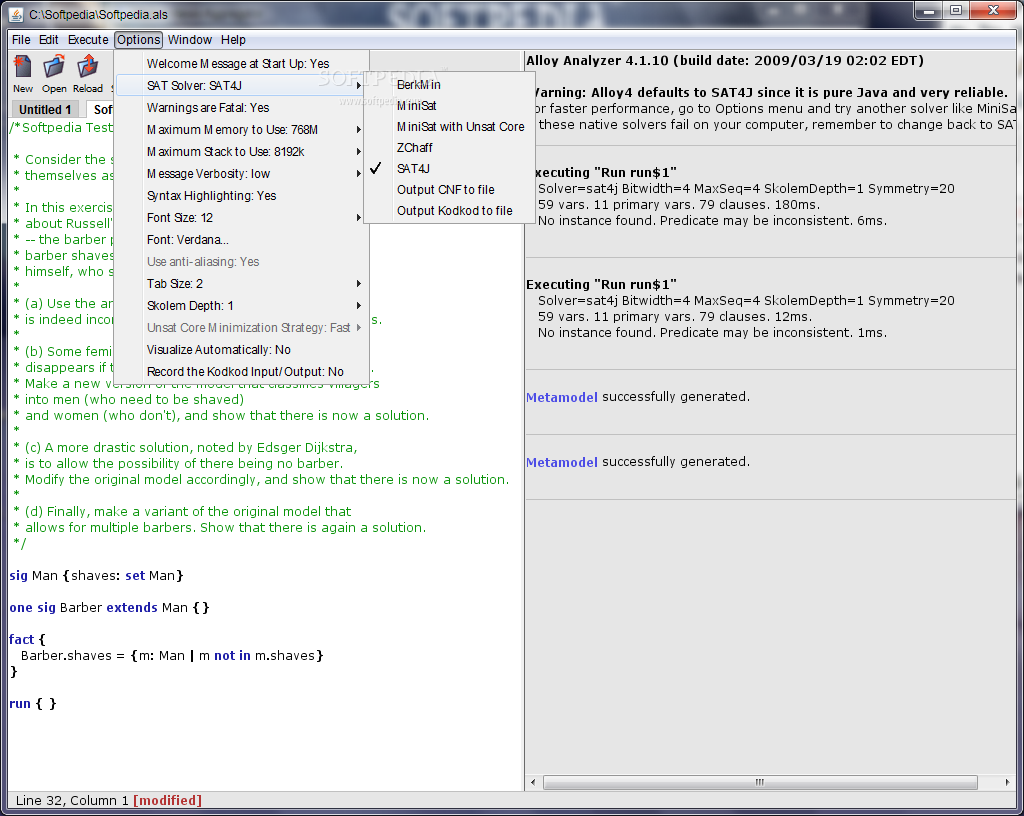Click the 'run { }' line in editor
The height and width of the screenshot is (816, 1024).
coord(33,704)
